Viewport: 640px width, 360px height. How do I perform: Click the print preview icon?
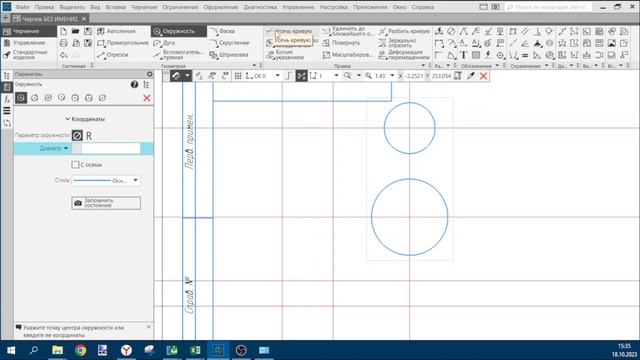(76, 43)
